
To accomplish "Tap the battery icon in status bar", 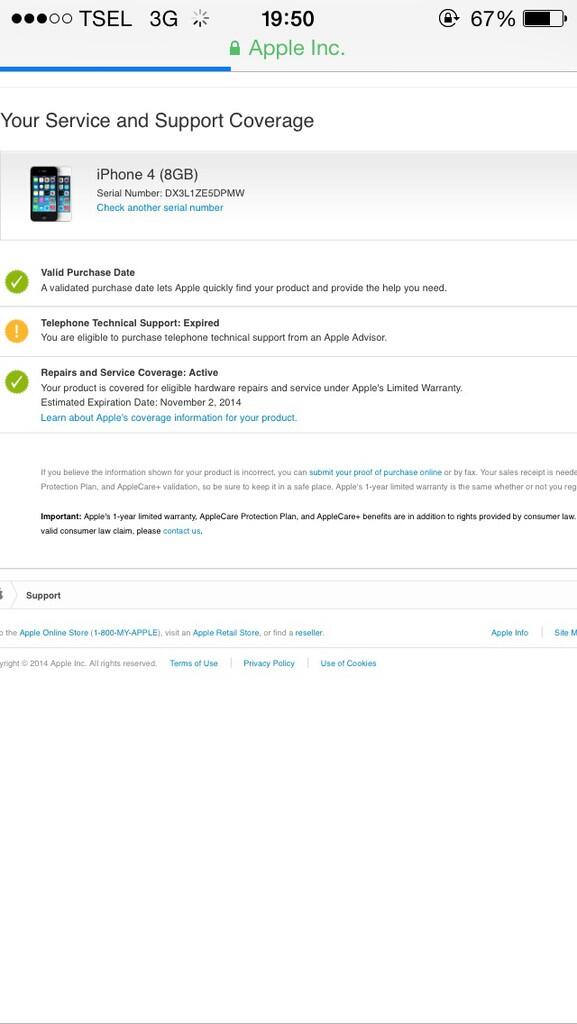I will click(545, 19).
